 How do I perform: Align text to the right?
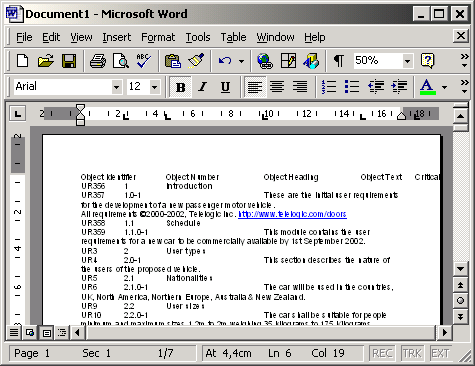click(300, 87)
